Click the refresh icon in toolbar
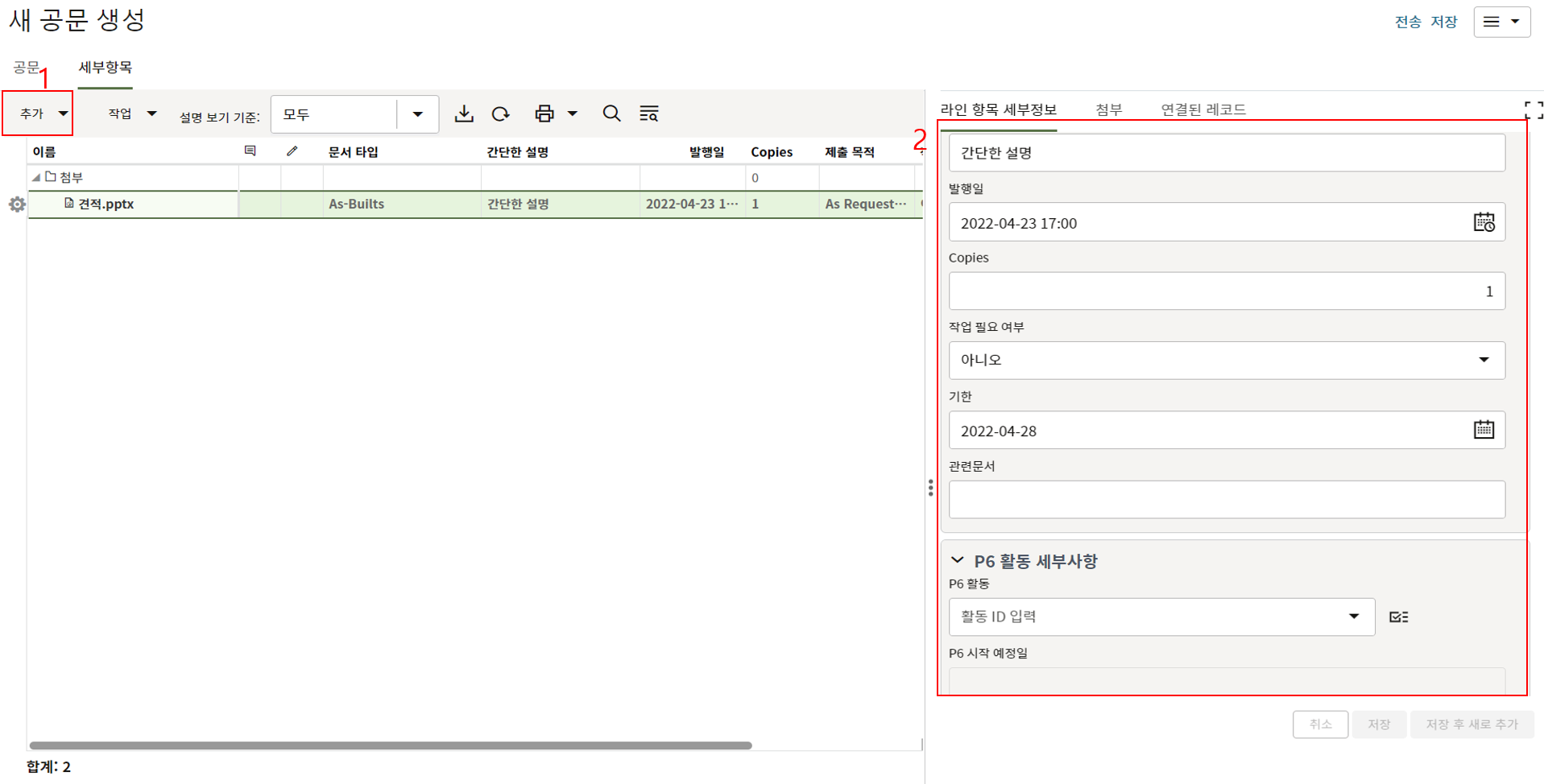Viewport: 1544px width, 784px height. [501, 113]
